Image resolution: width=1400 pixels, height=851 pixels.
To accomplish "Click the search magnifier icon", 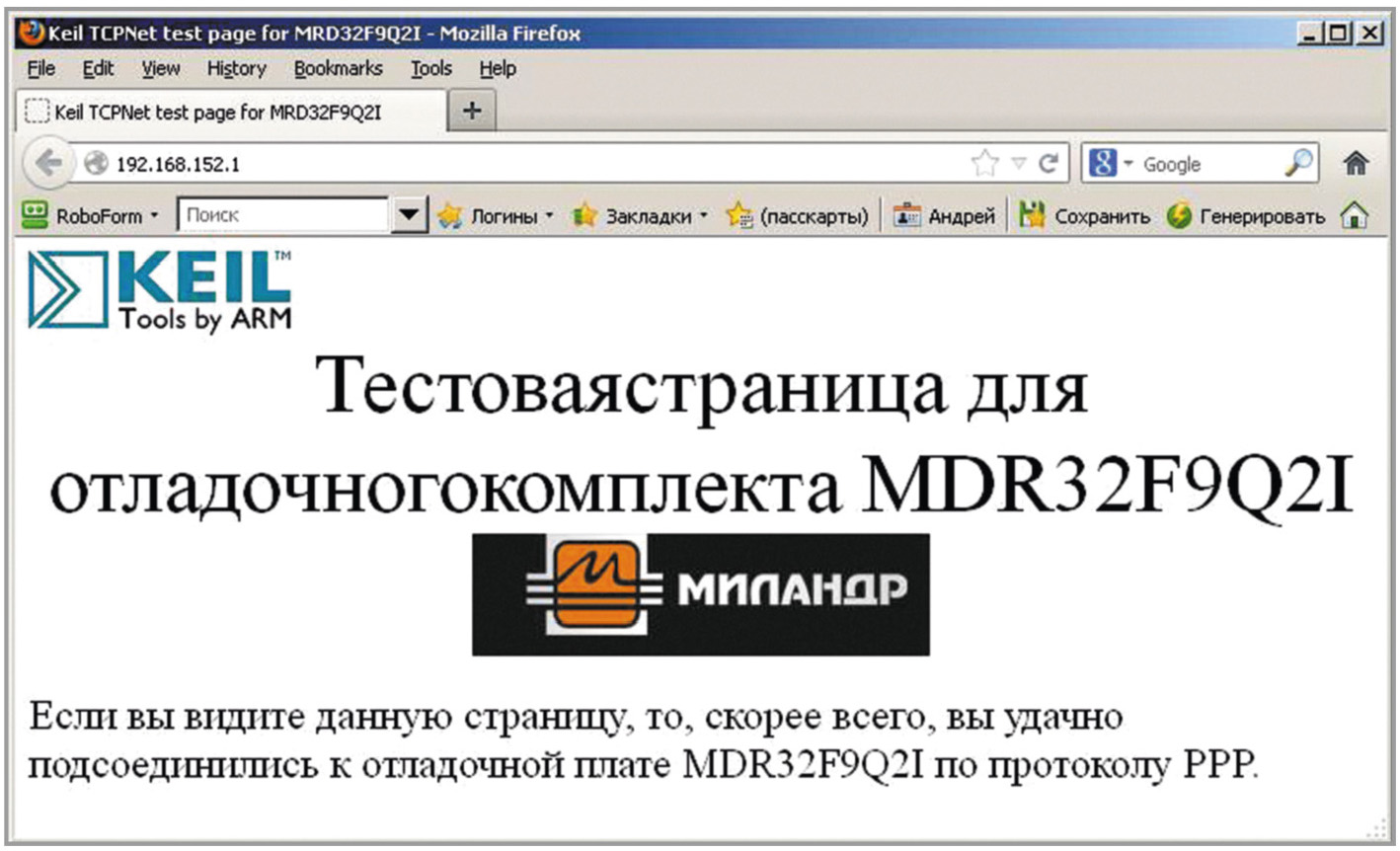I will click(1298, 164).
